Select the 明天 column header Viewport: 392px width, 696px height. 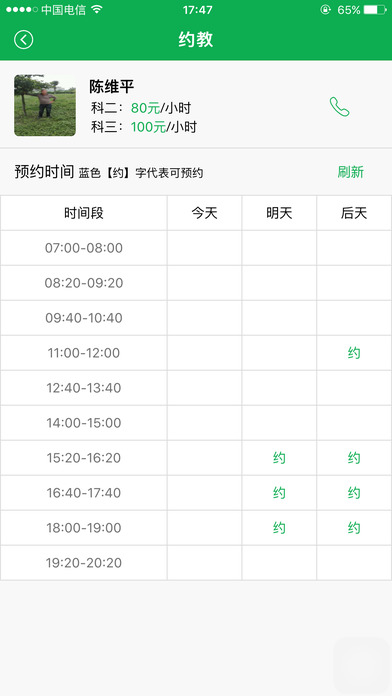click(279, 214)
